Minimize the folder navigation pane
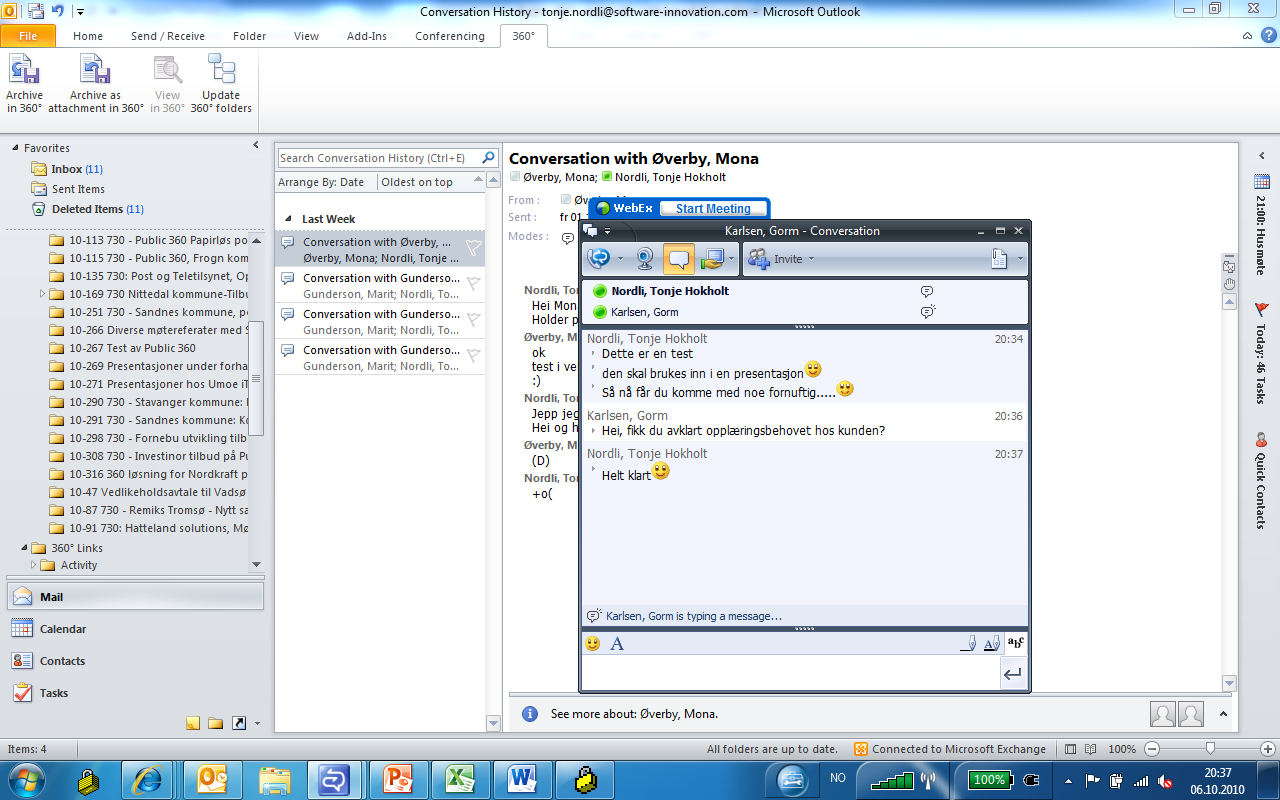The image size is (1280, 800). coord(256,147)
